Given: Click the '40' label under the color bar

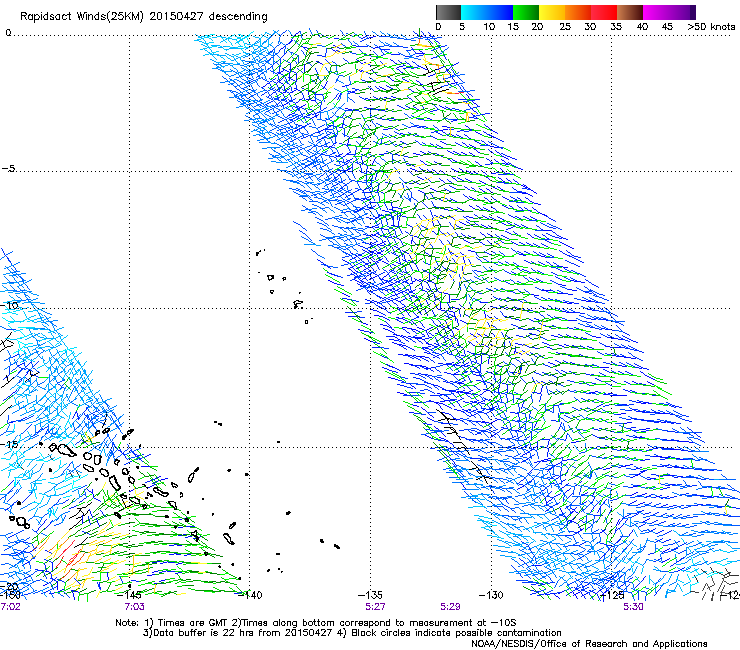Looking at the screenshot, I should [x=642, y=27].
